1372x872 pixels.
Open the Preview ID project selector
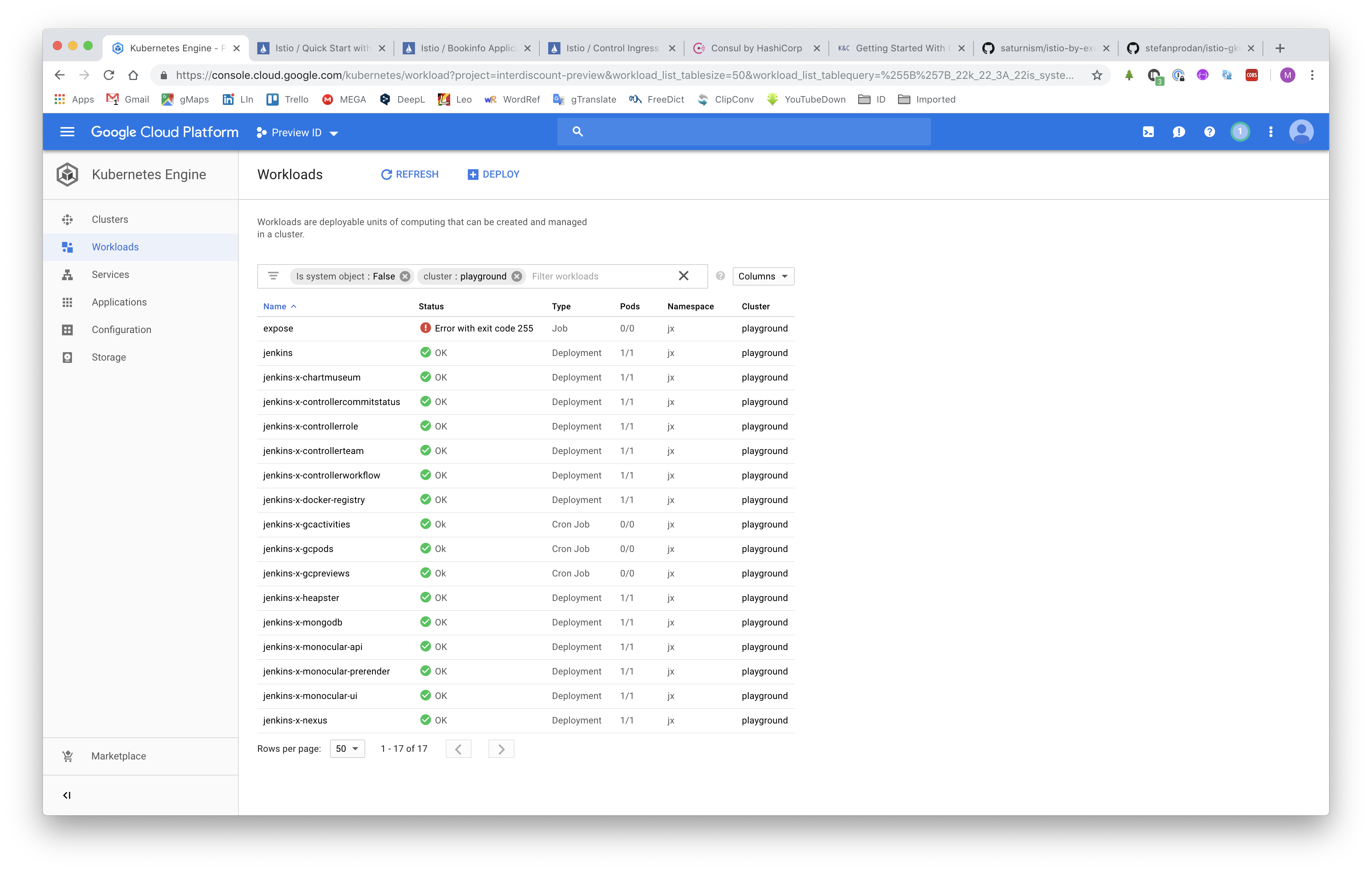(x=297, y=132)
